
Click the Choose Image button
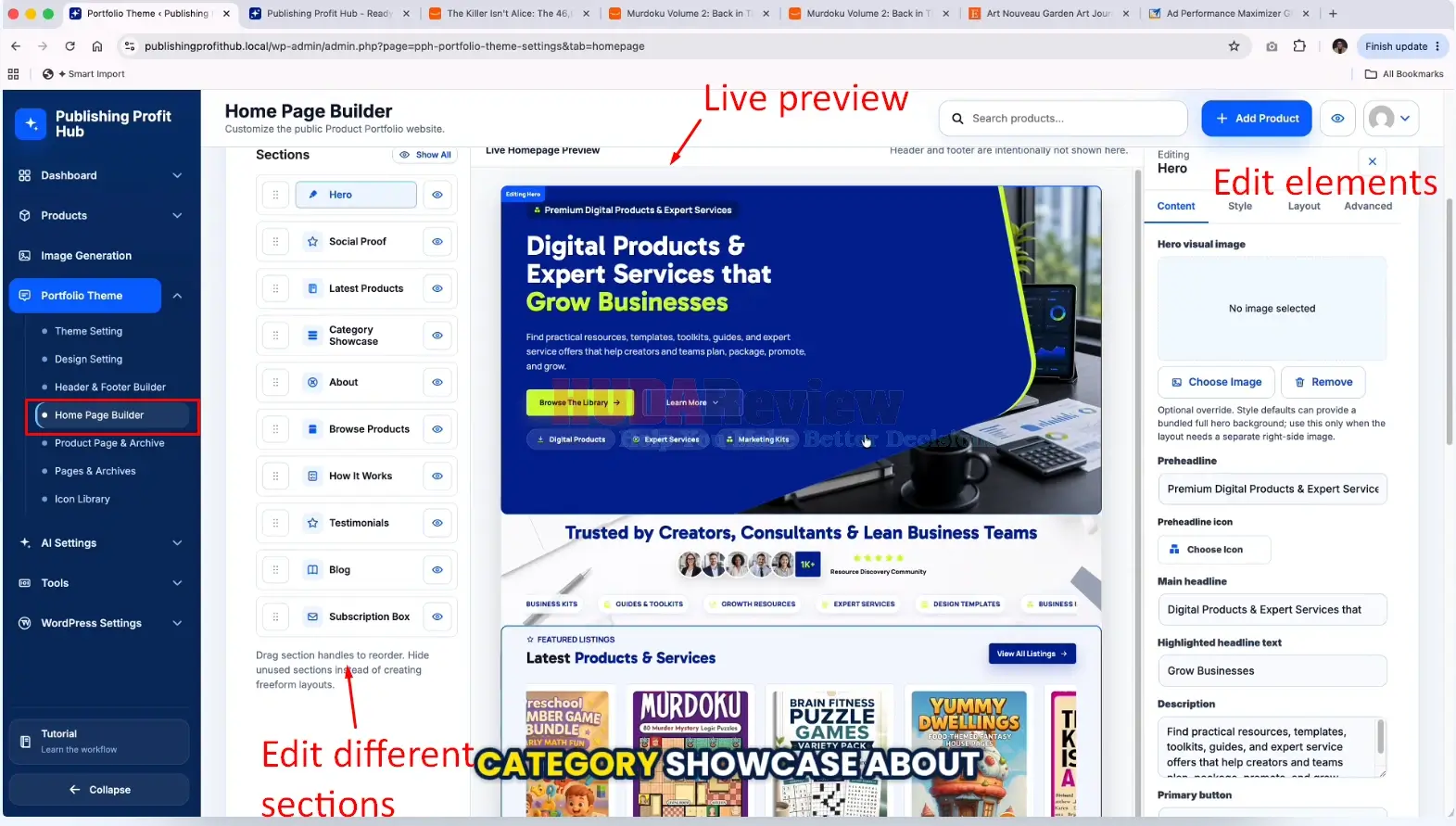(x=1216, y=382)
